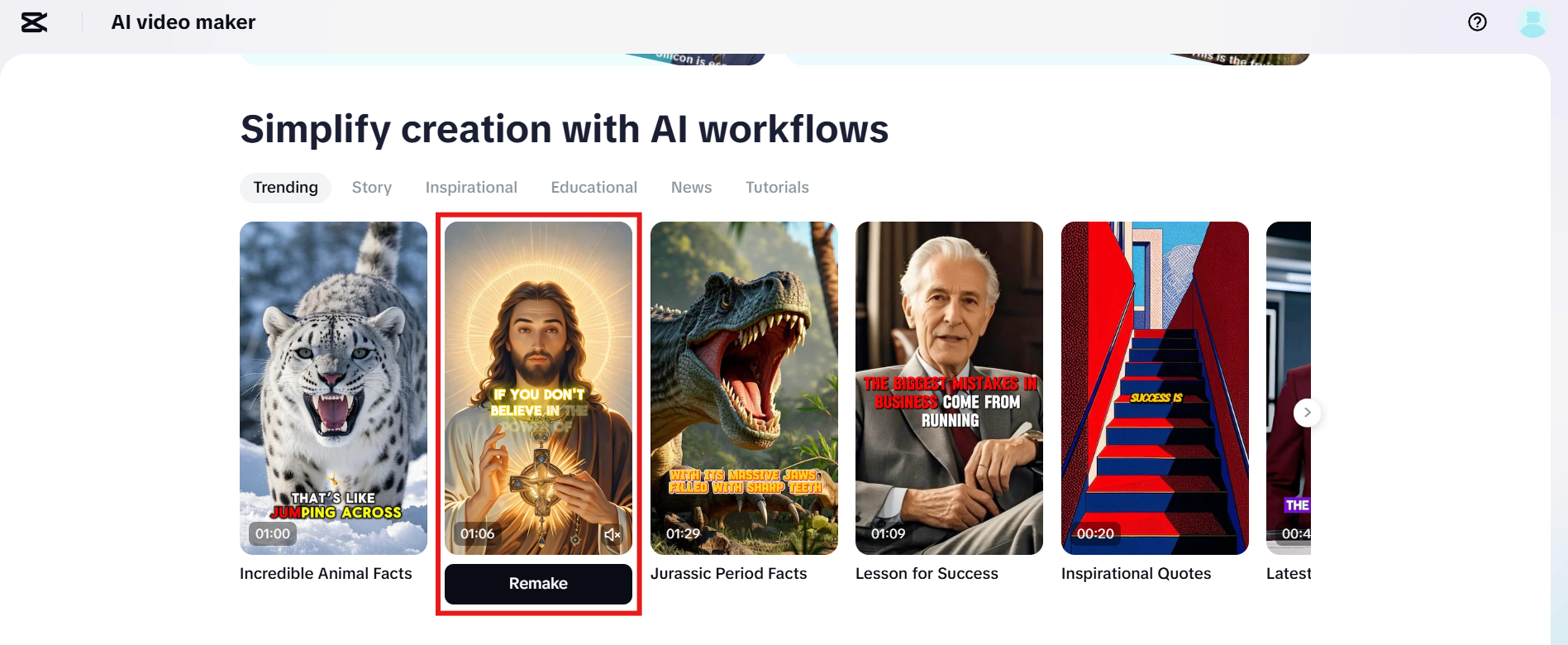Click the Remake button
The image size is (1568, 645).
tap(538, 584)
